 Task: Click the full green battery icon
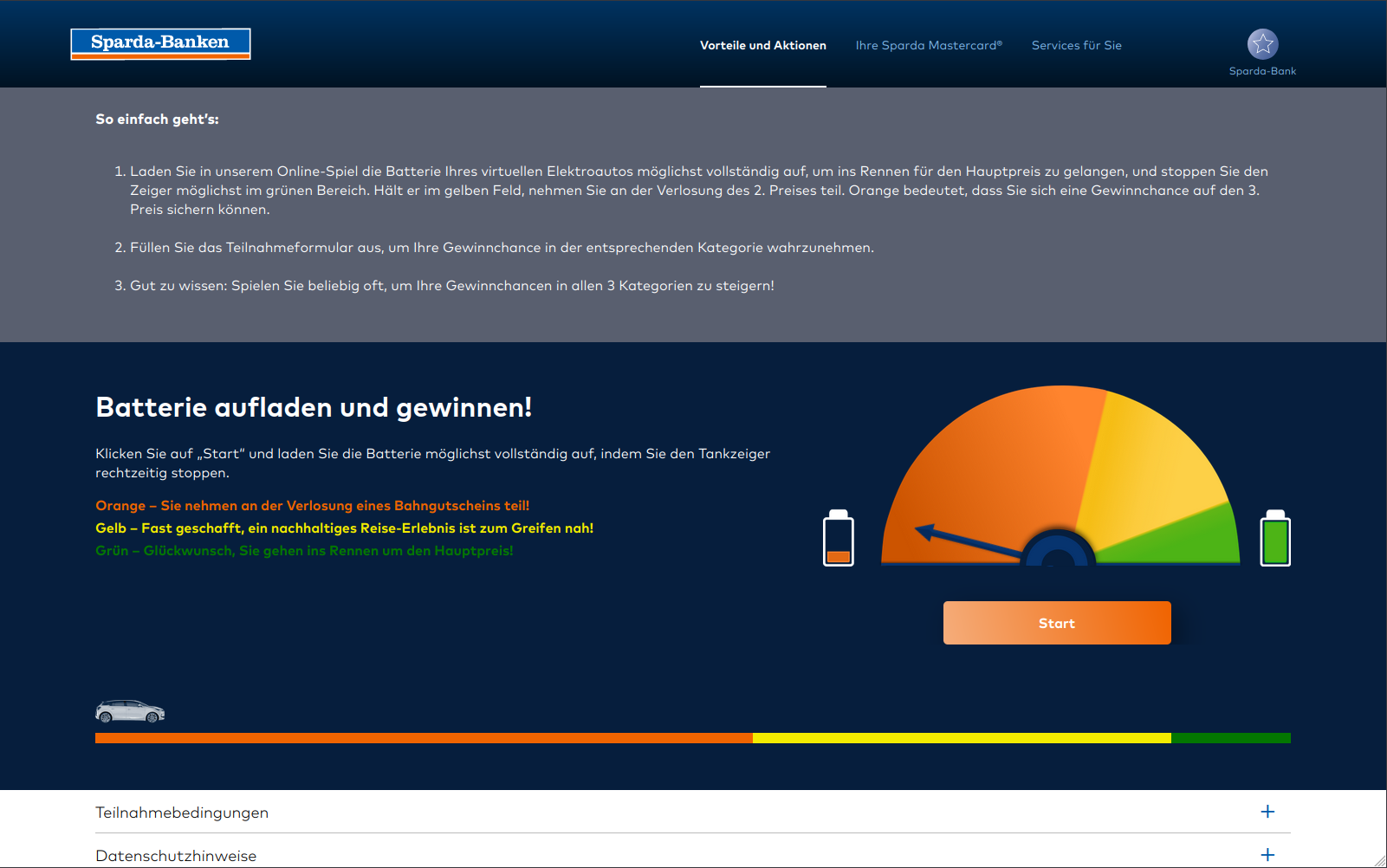pos(1275,539)
